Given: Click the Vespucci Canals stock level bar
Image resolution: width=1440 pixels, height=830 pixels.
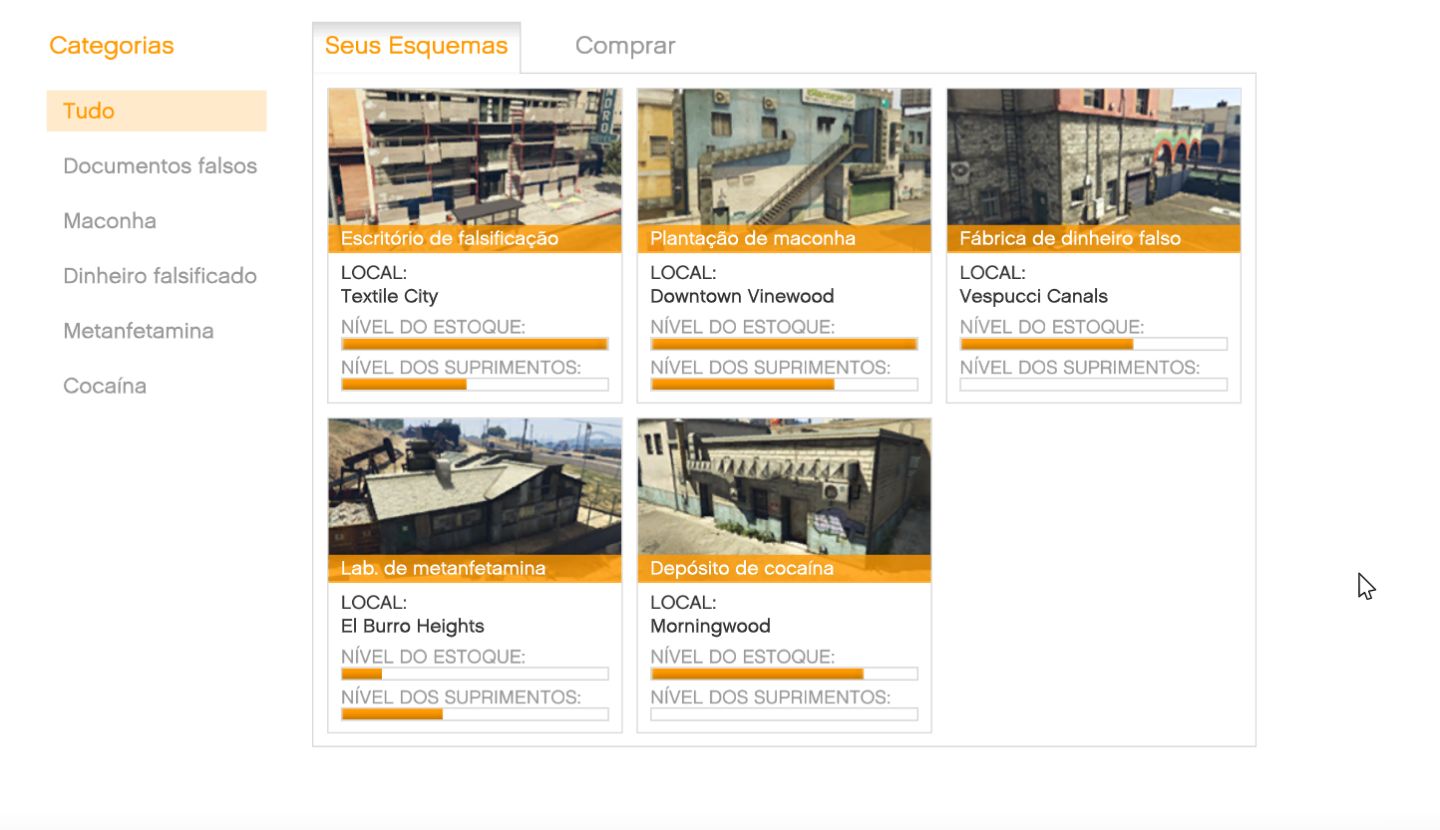Looking at the screenshot, I should click(x=1094, y=344).
